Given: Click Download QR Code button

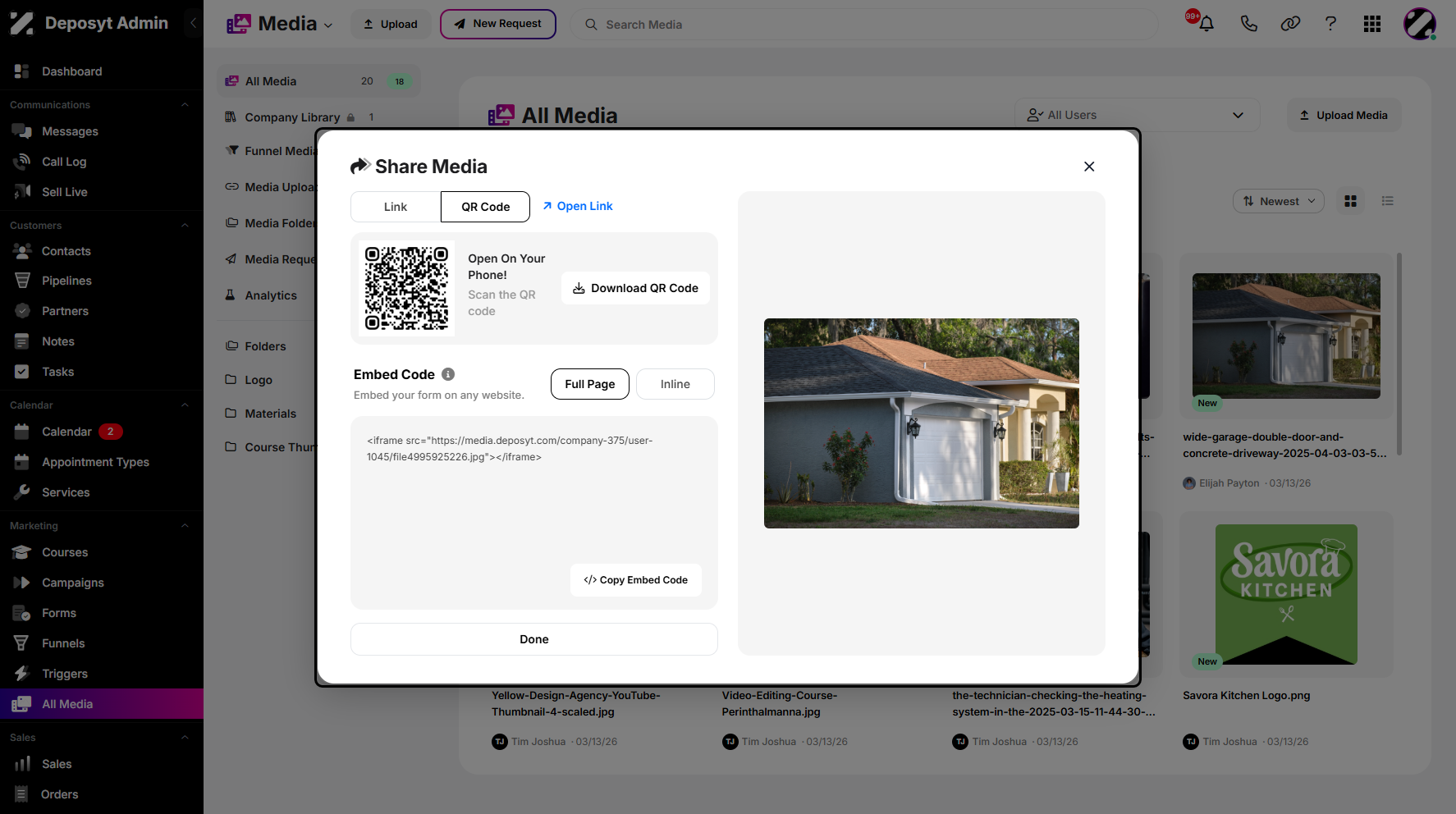Looking at the screenshot, I should pyautogui.click(x=635, y=288).
